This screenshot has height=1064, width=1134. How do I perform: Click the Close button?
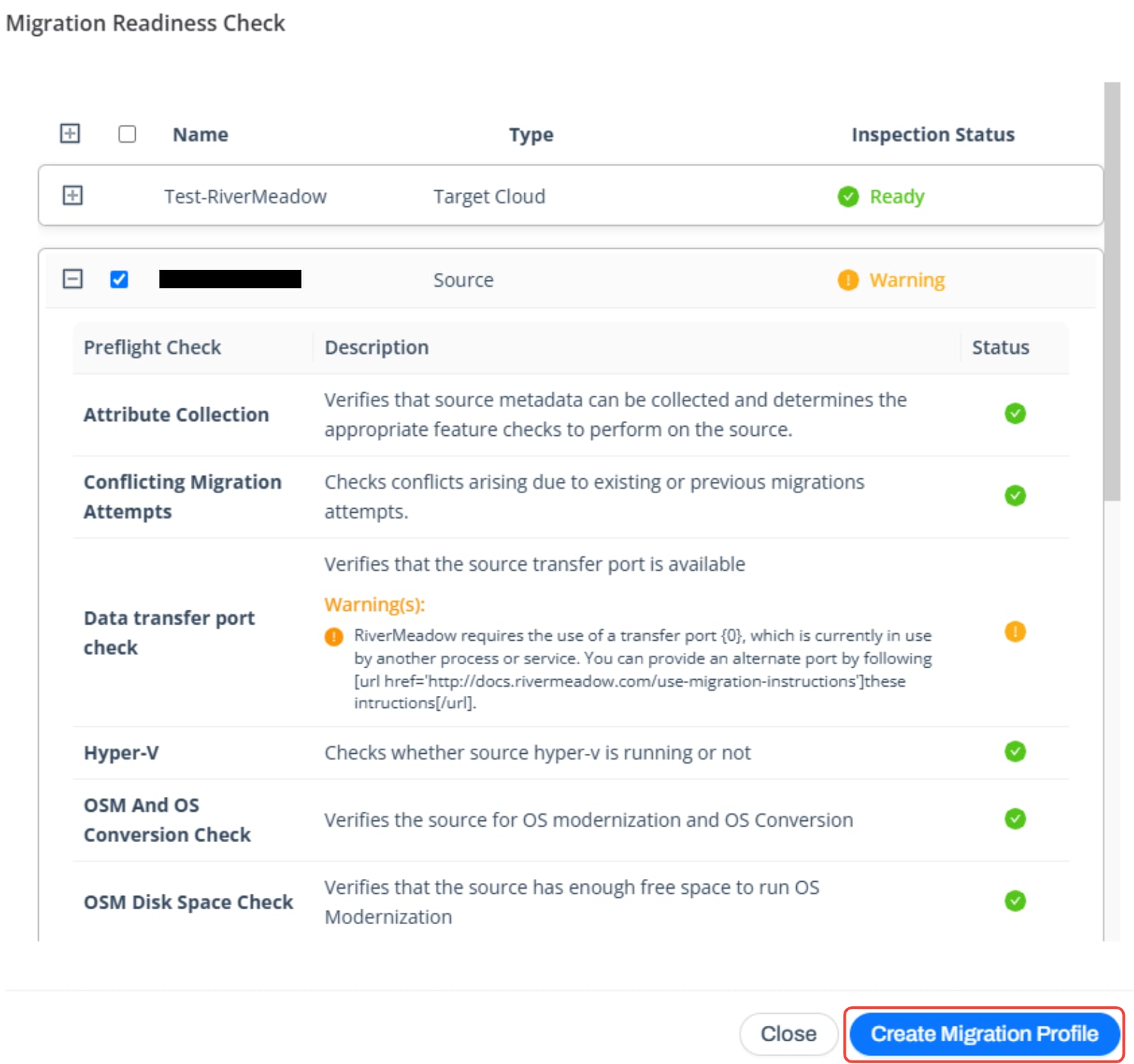tap(788, 1034)
